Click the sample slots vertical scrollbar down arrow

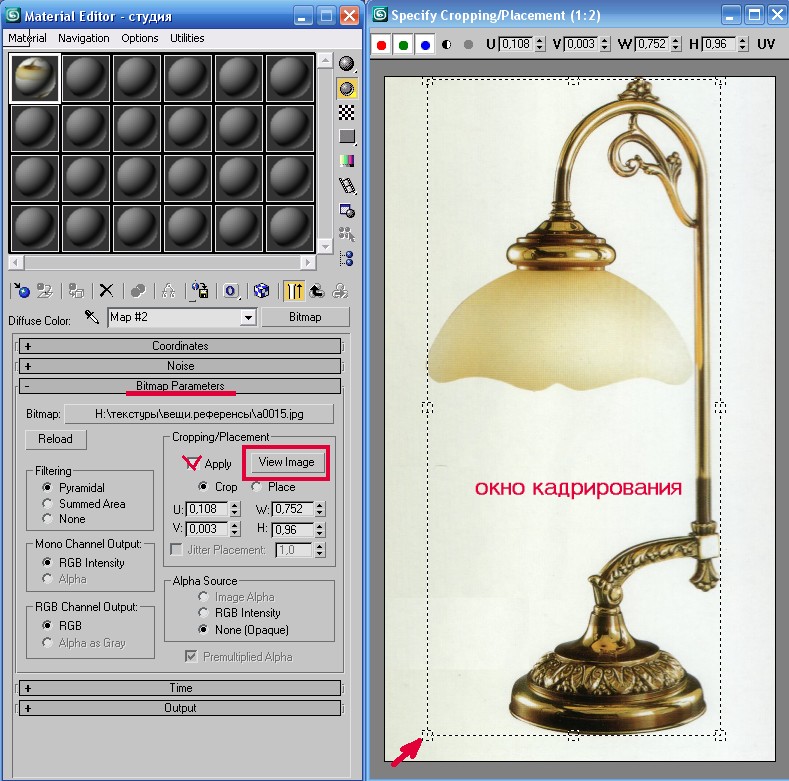tap(325, 247)
